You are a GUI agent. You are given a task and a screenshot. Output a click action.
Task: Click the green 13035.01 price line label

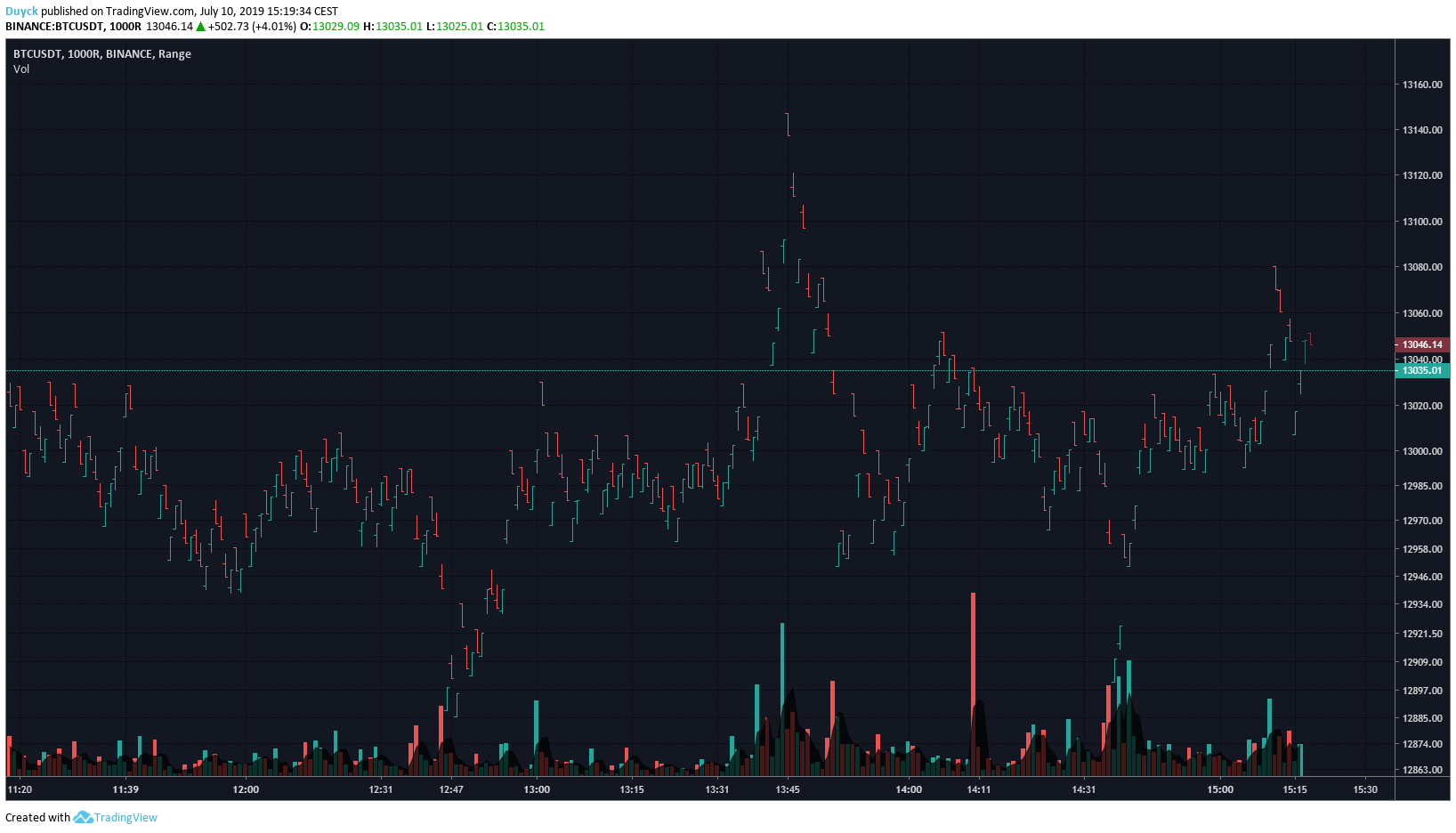[1422, 370]
